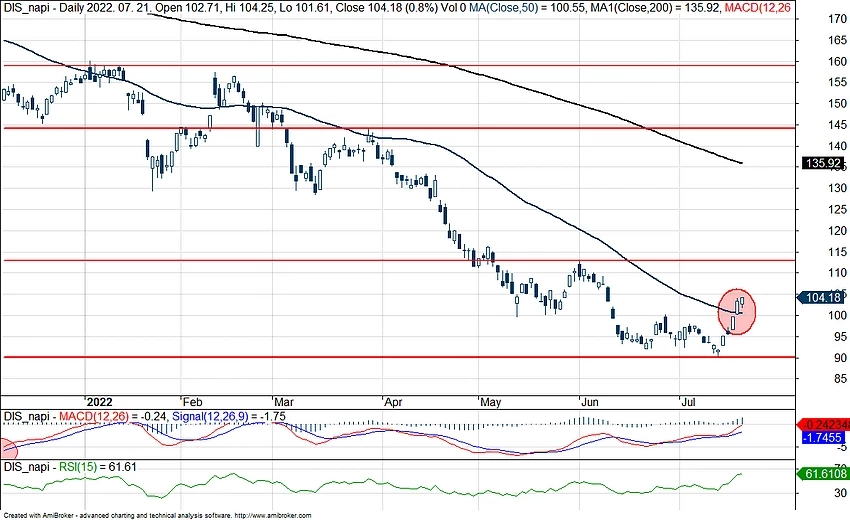The image size is (850, 520).
Task: Click the 95 price axis label
Action: tap(840, 337)
